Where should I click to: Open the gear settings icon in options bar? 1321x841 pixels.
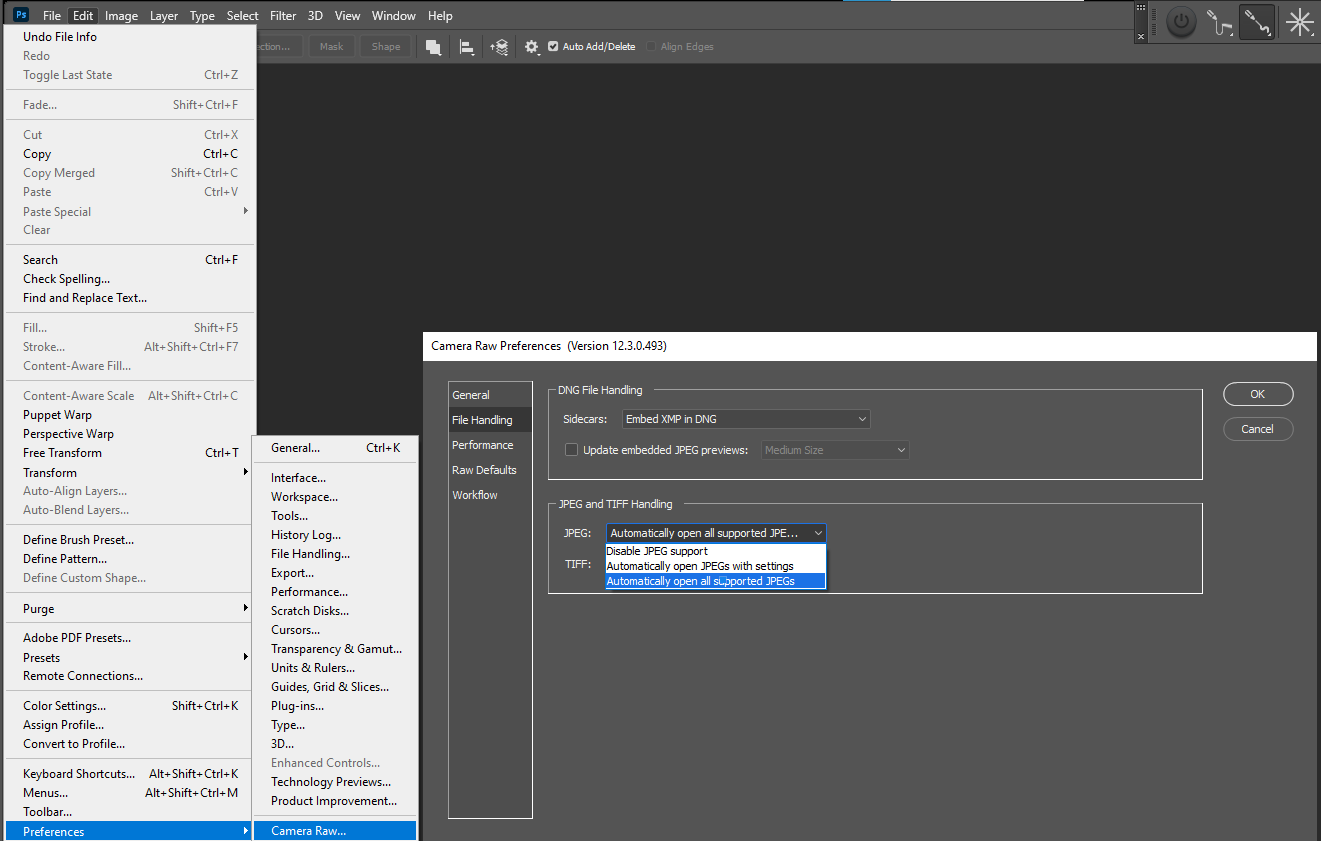coord(531,46)
